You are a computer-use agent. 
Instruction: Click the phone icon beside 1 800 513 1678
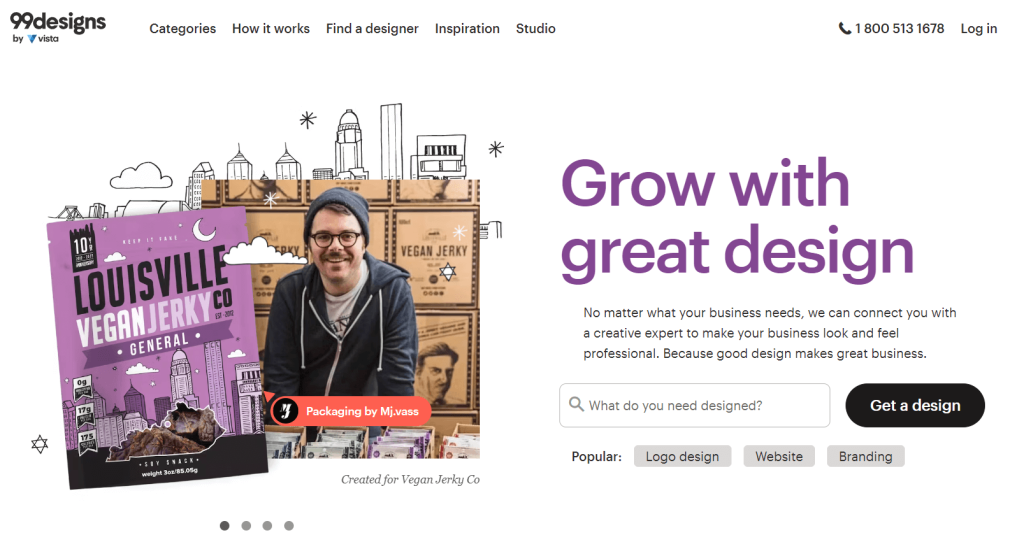pos(844,29)
